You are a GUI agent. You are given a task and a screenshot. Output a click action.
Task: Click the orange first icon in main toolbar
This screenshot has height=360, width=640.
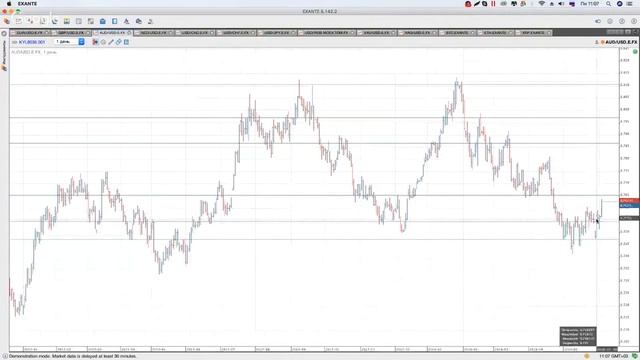click(7, 21)
